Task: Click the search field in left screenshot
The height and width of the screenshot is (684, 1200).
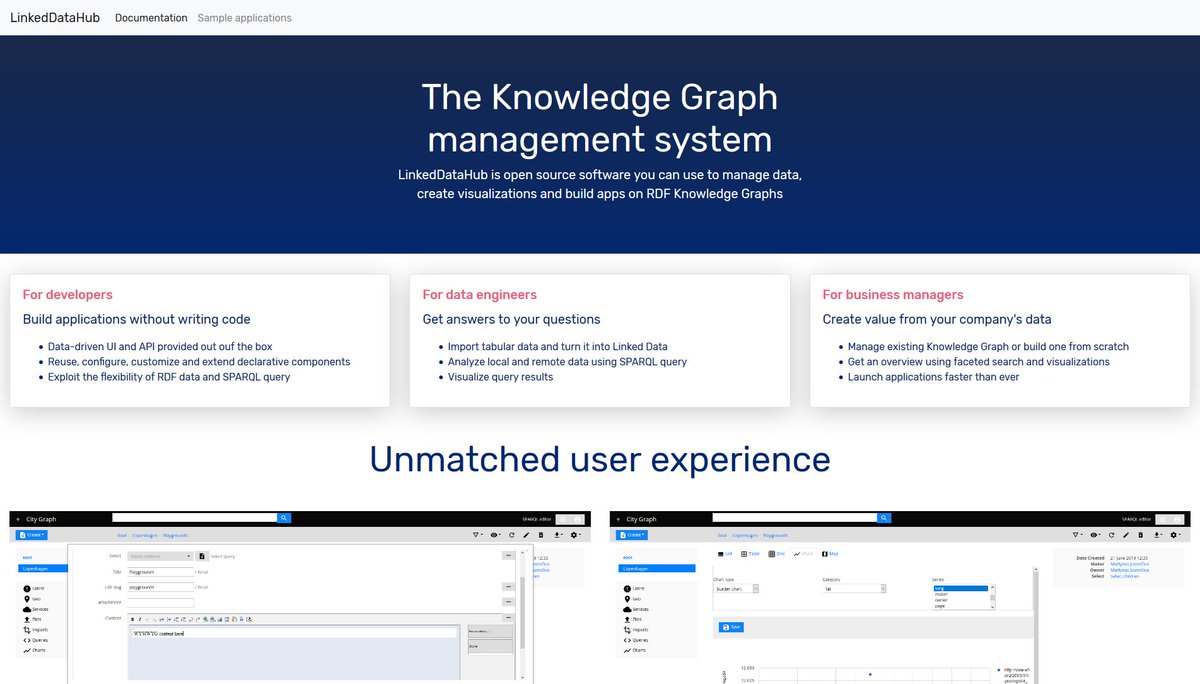Action: (194, 518)
